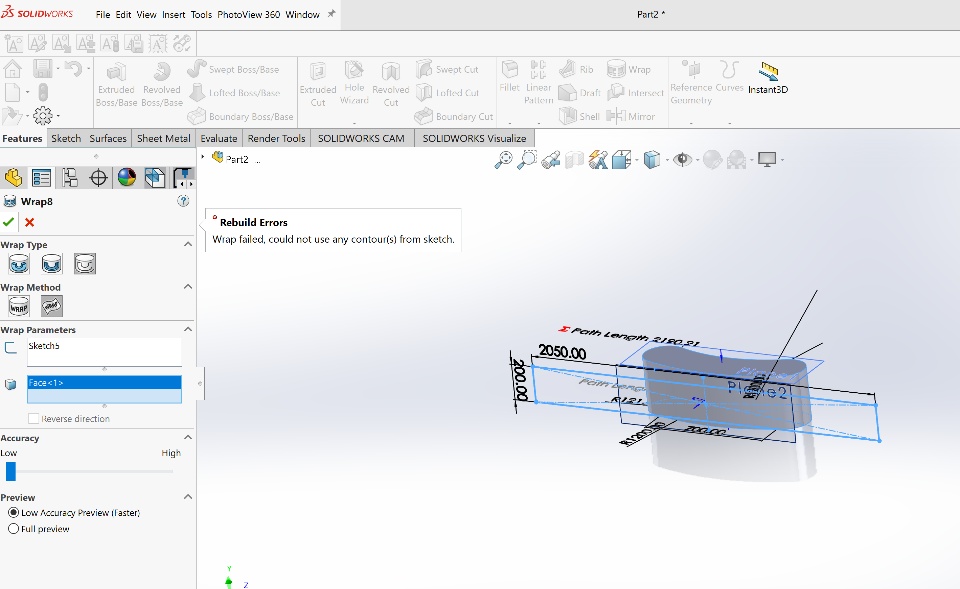
Task: Choose the Scribe wrap type icon
Action: coord(85,264)
